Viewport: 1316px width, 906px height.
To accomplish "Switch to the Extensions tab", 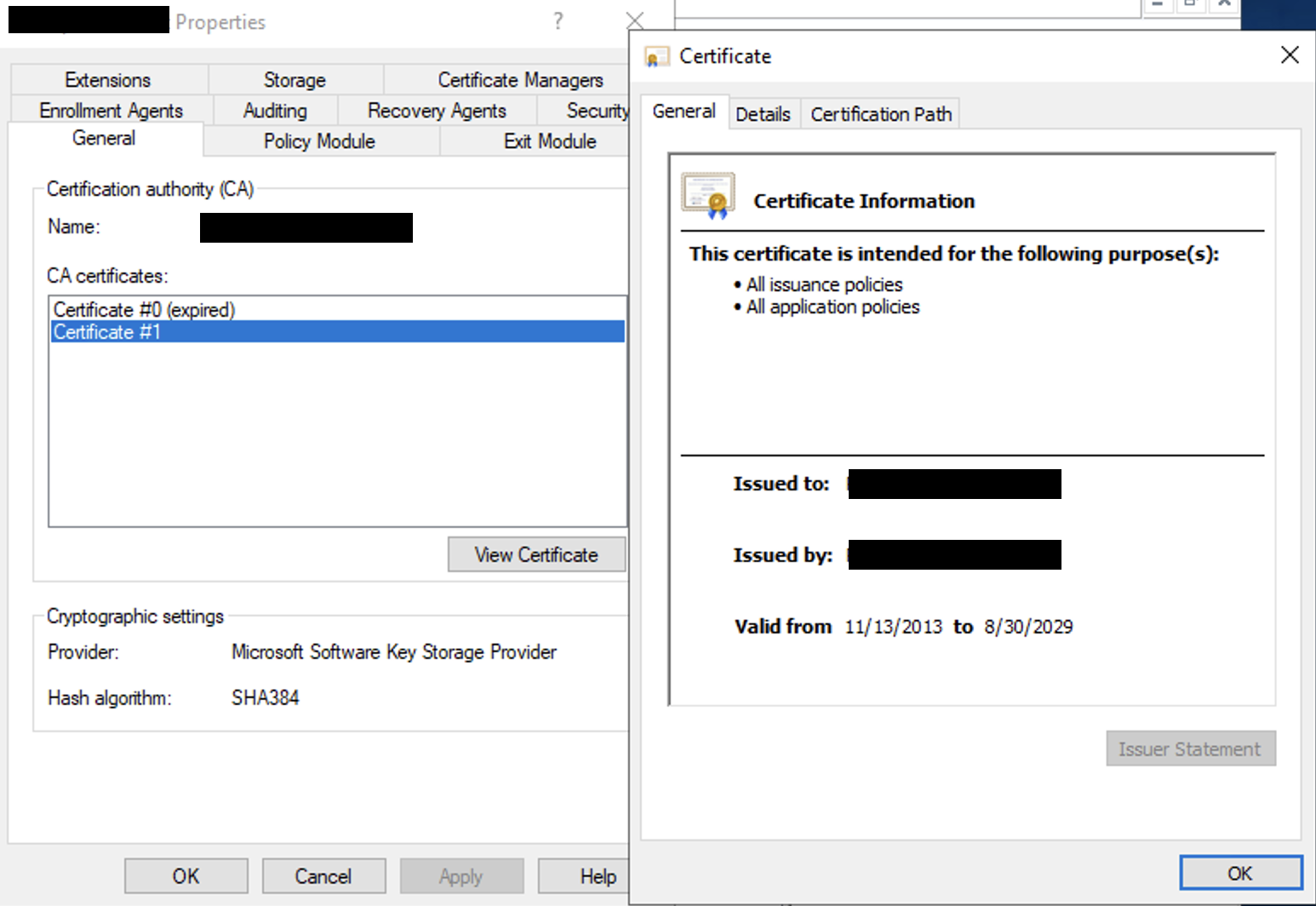I will [108, 79].
